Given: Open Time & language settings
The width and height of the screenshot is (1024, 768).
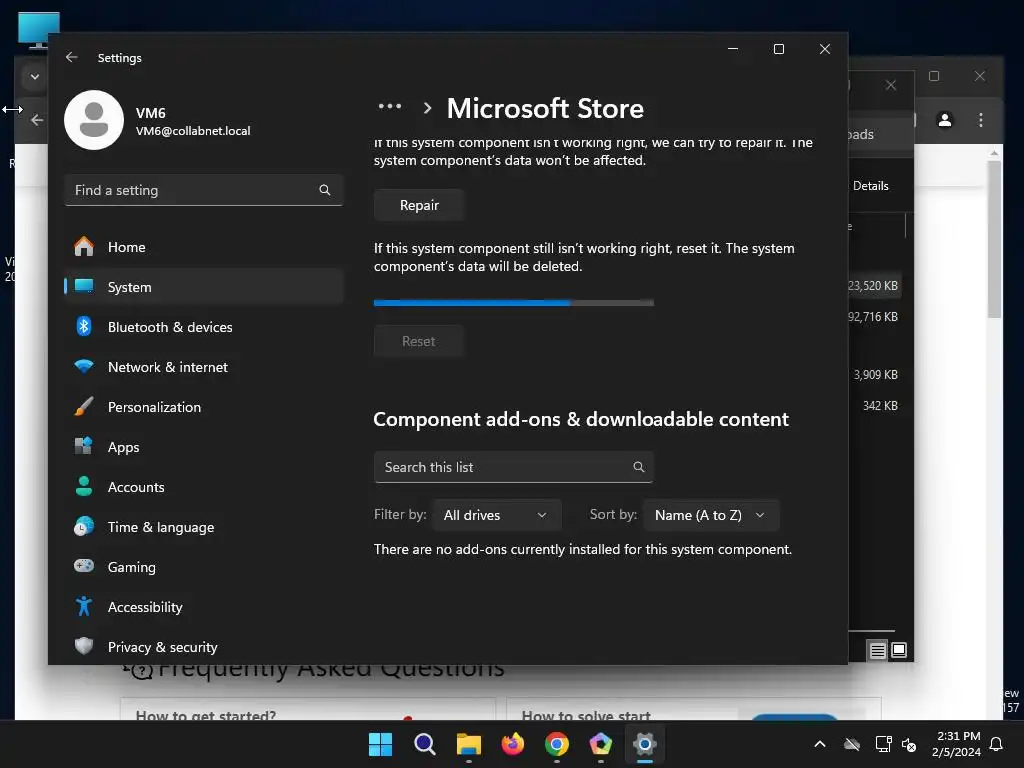Looking at the screenshot, I should click(204, 527).
